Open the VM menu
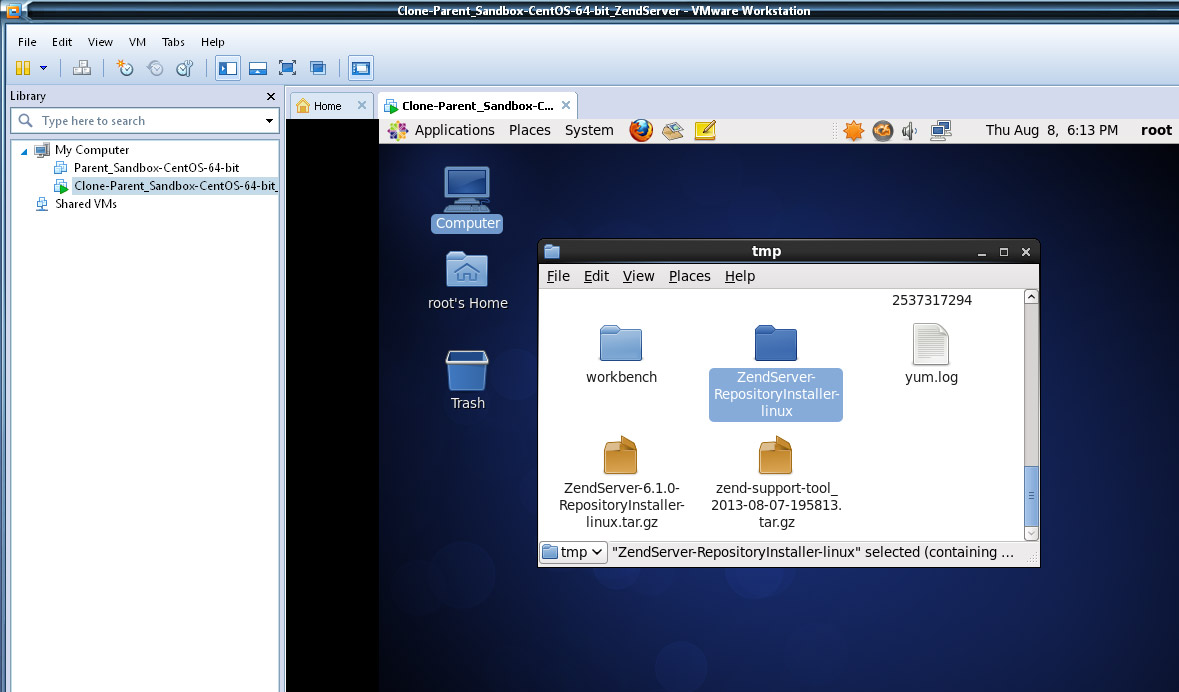Screen dimensions: 1179x692 pyautogui.click(x=137, y=42)
